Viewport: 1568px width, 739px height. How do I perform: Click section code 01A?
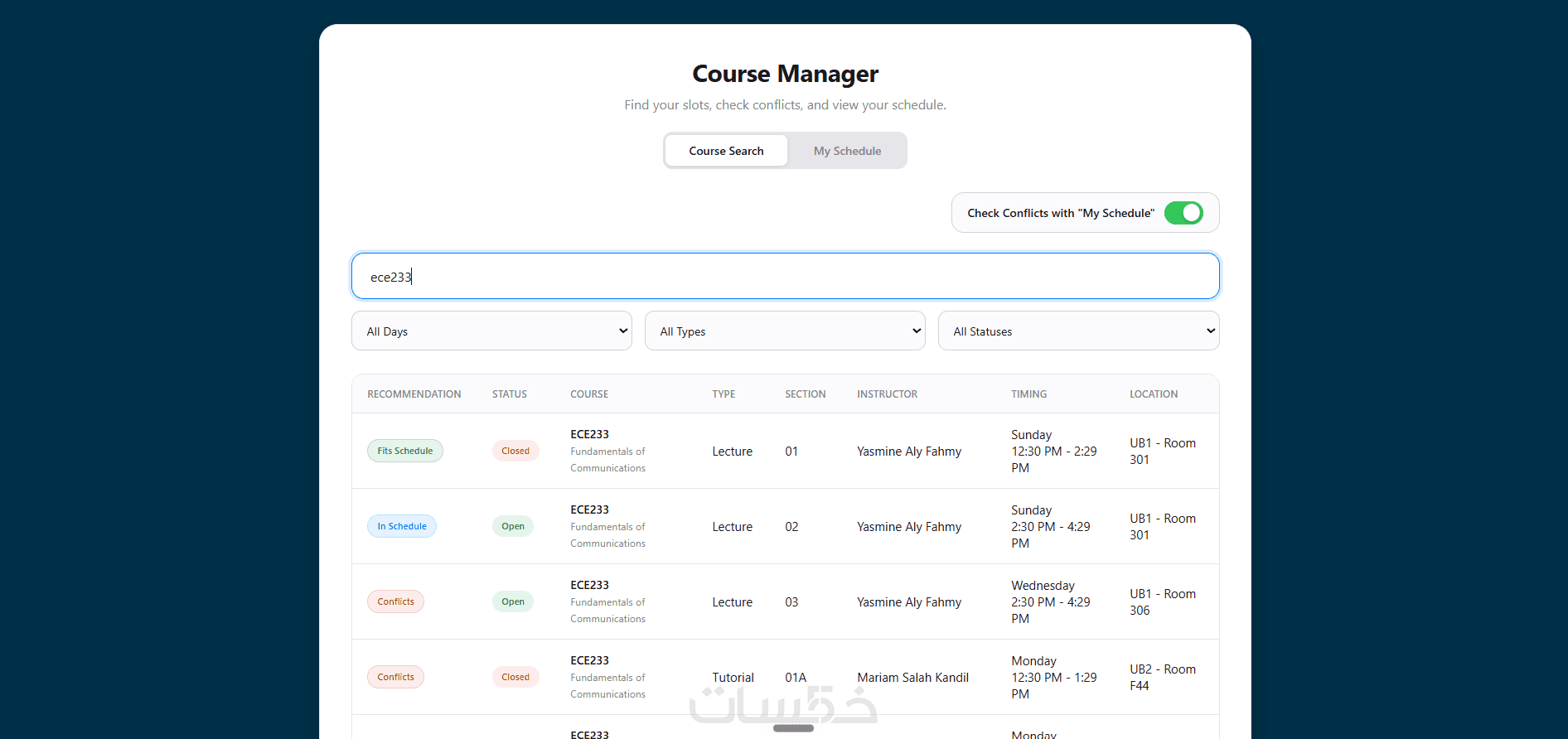796,678
